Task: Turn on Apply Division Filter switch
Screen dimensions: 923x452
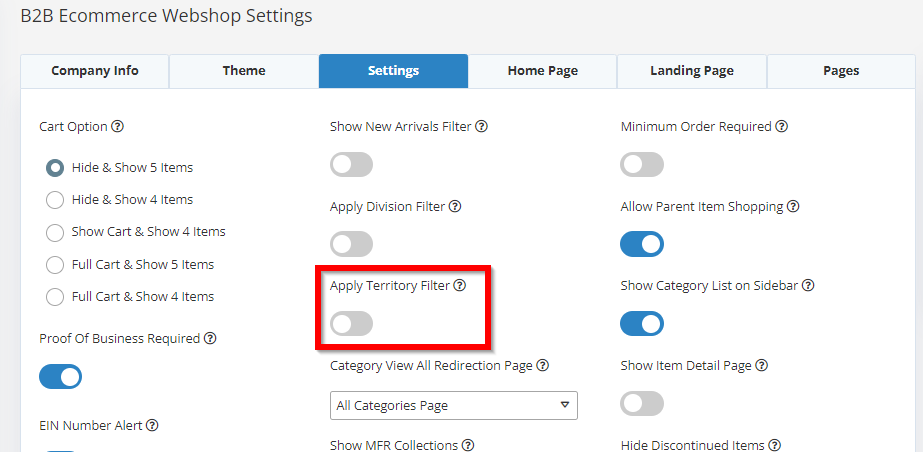Action: [351, 244]
